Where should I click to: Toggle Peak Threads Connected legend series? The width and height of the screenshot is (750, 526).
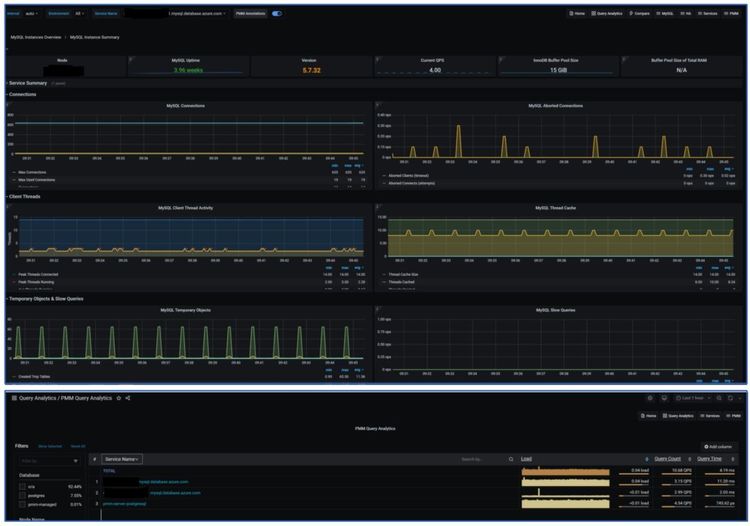[x=38, y=274]
